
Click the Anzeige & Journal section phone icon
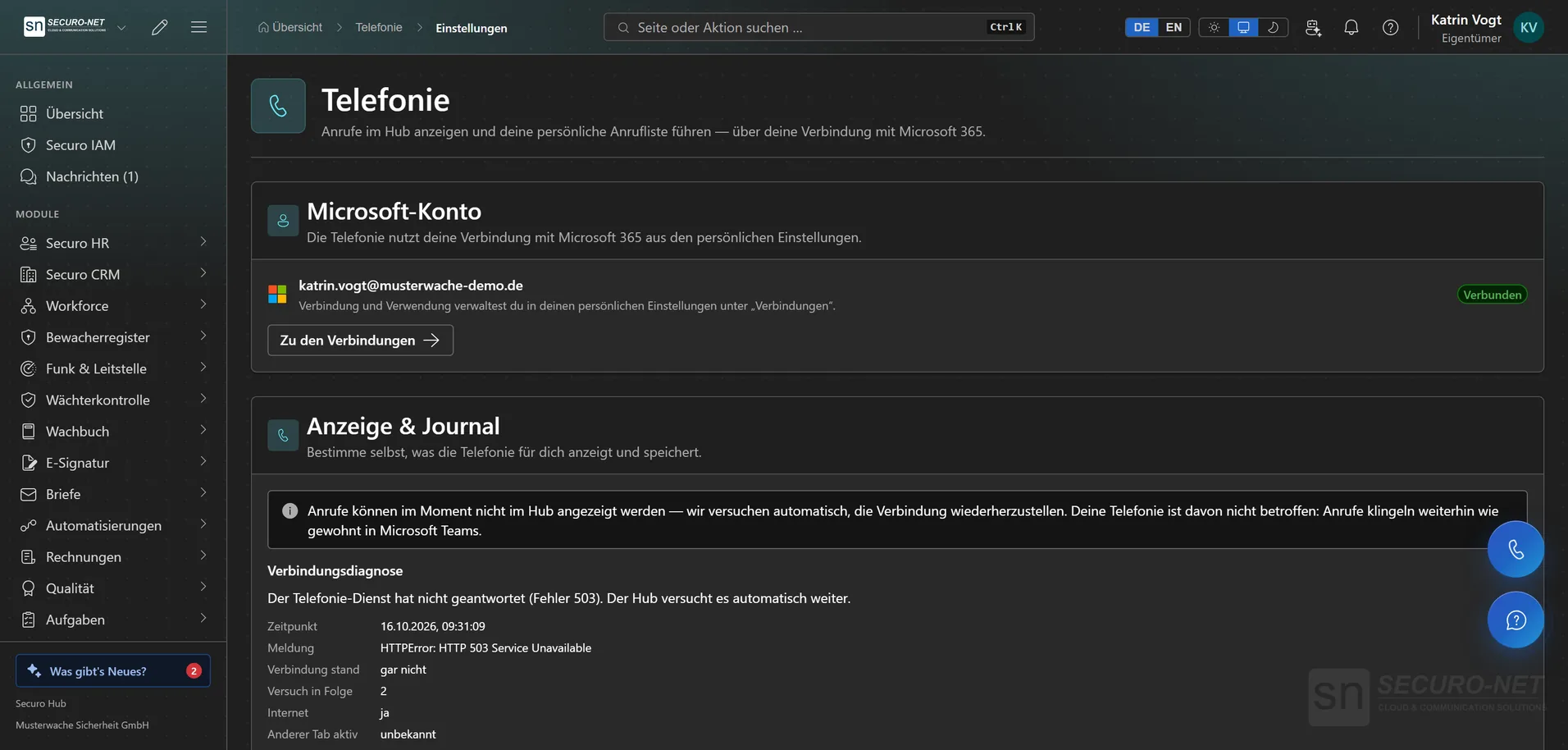pyautogui.click(x=283, y=435)
